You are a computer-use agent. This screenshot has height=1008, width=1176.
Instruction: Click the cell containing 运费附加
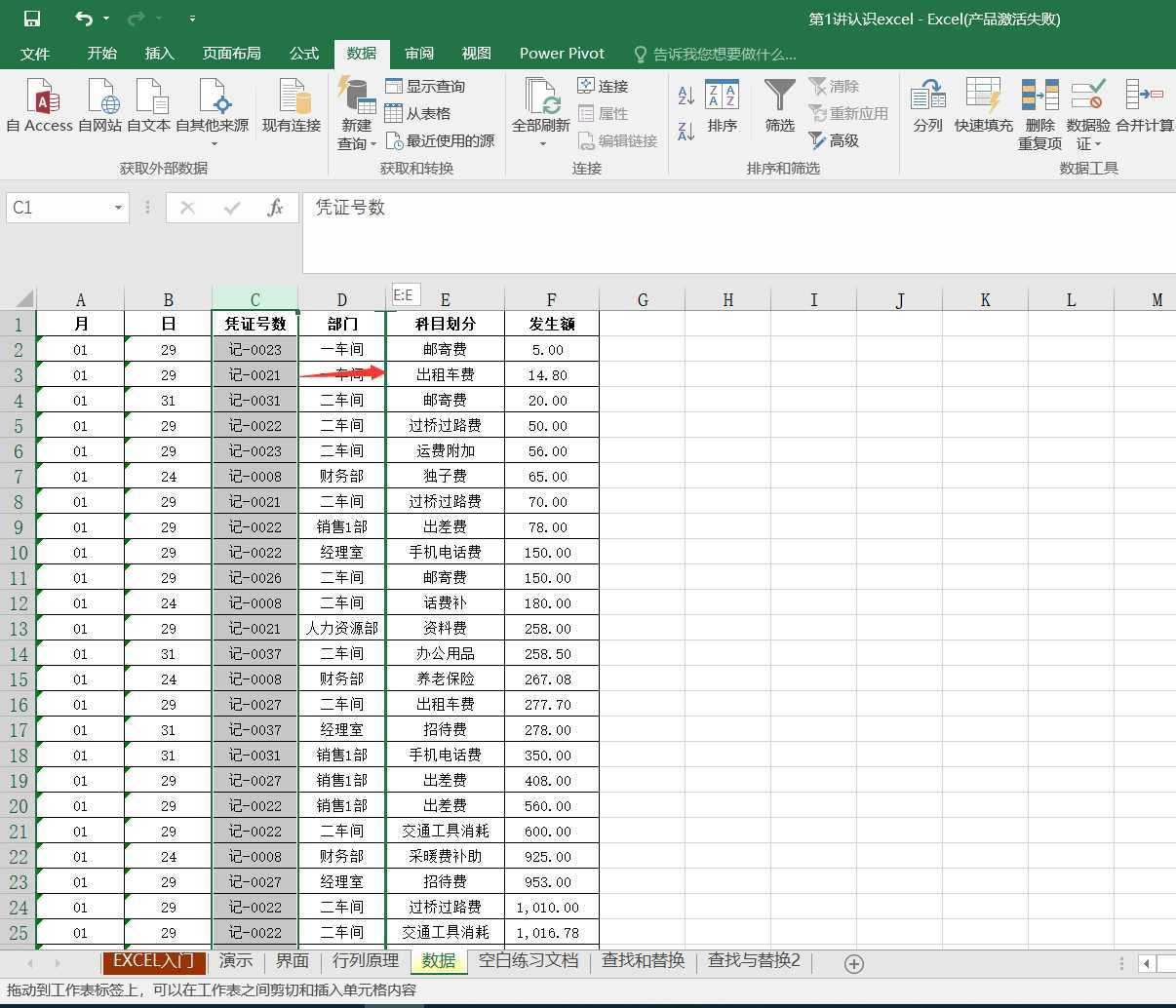446,451
